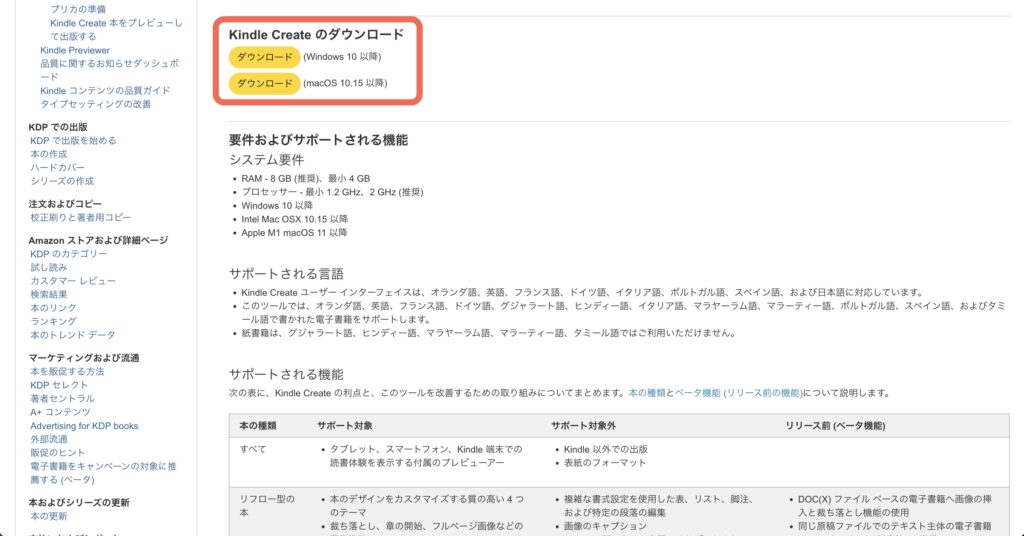Open Kindle Create 本をプレビューして出版する link
Viewport: 1024px width, 536px height.
coord(116,29)
